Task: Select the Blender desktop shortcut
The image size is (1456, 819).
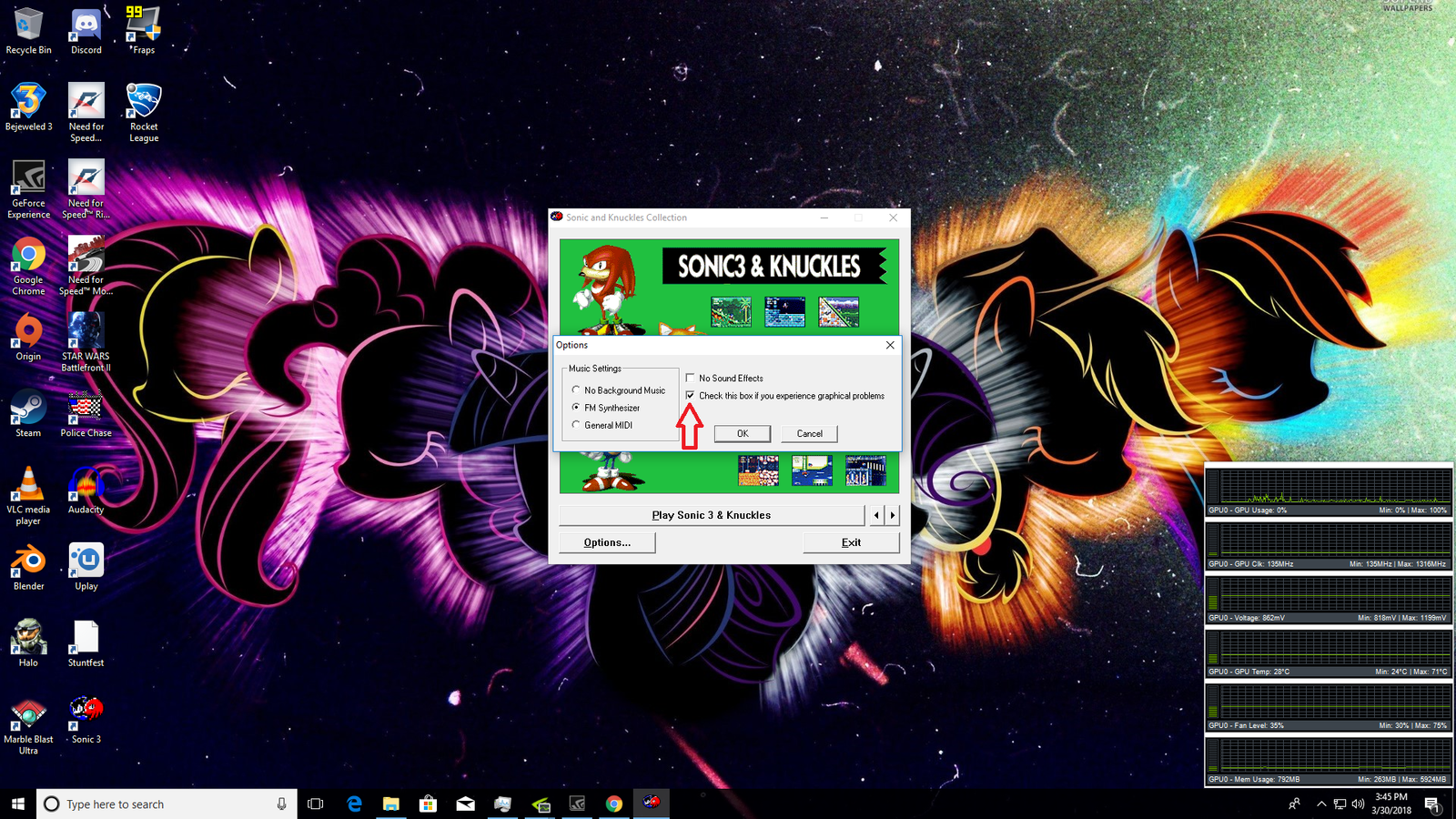Action: click(28, 566)
